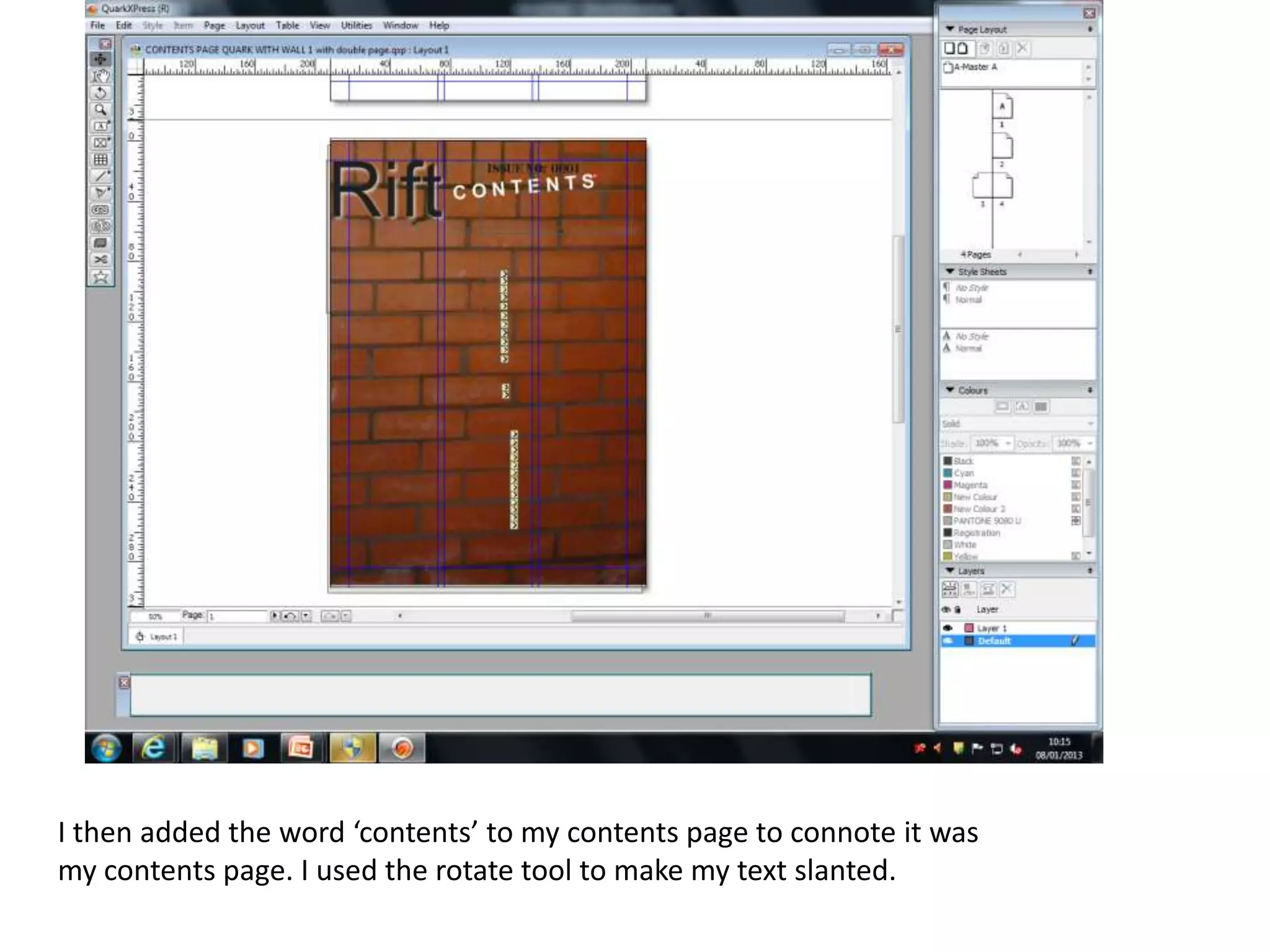
Task: Open the Page menu
Action: click(x=215, y=25)
